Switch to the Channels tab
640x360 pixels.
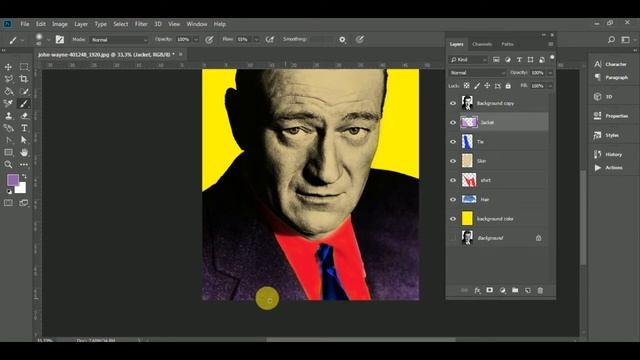[482, 44]
